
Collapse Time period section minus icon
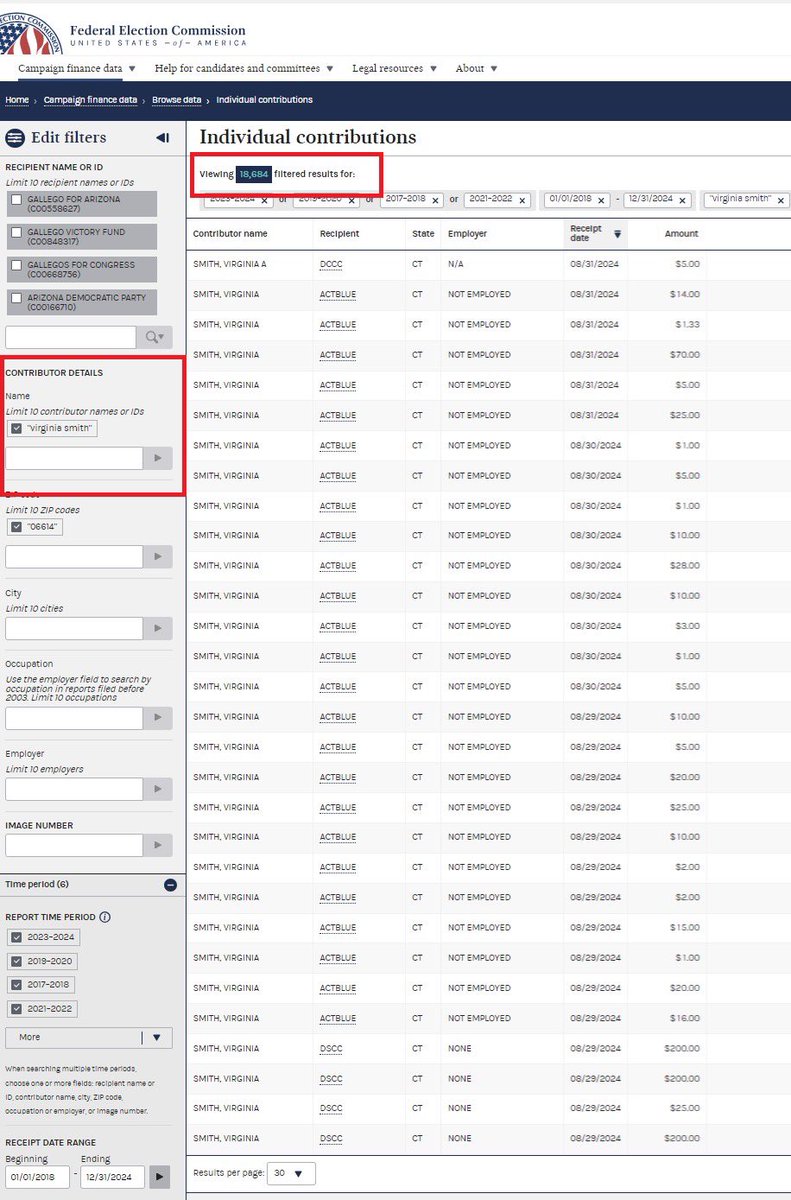170,885
